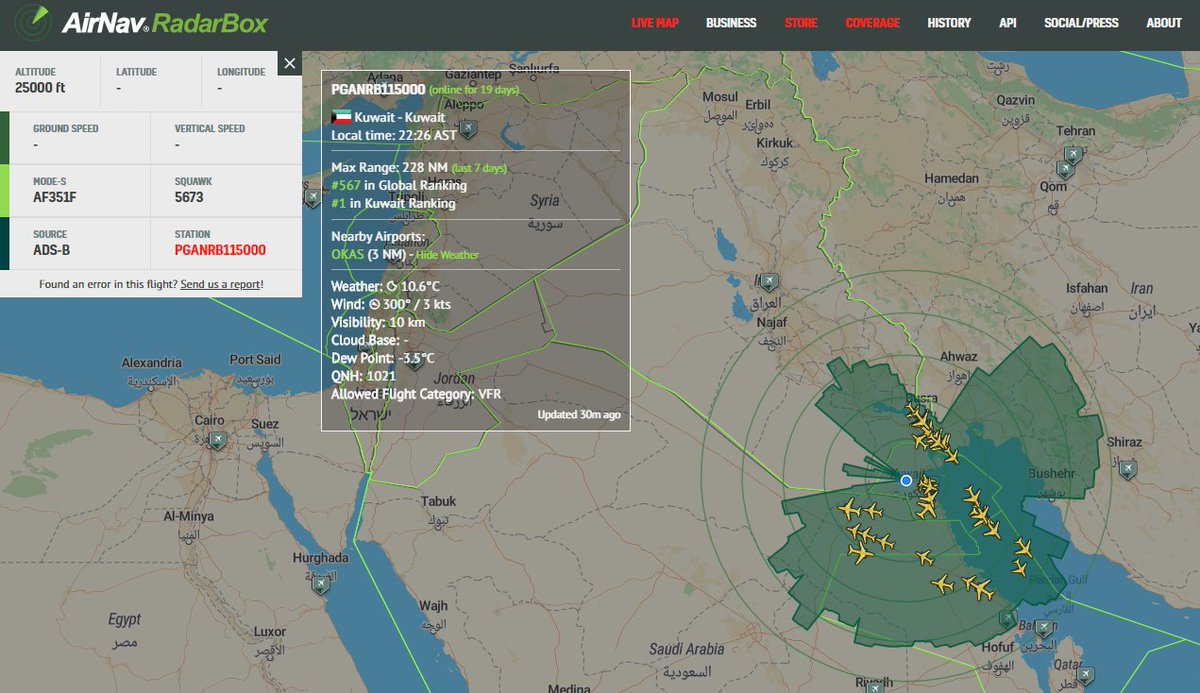Image resolution: width=1200 pixels, height=693 pixels.
Task: Go to the STORE page
Action: click(x=801, y=23)
